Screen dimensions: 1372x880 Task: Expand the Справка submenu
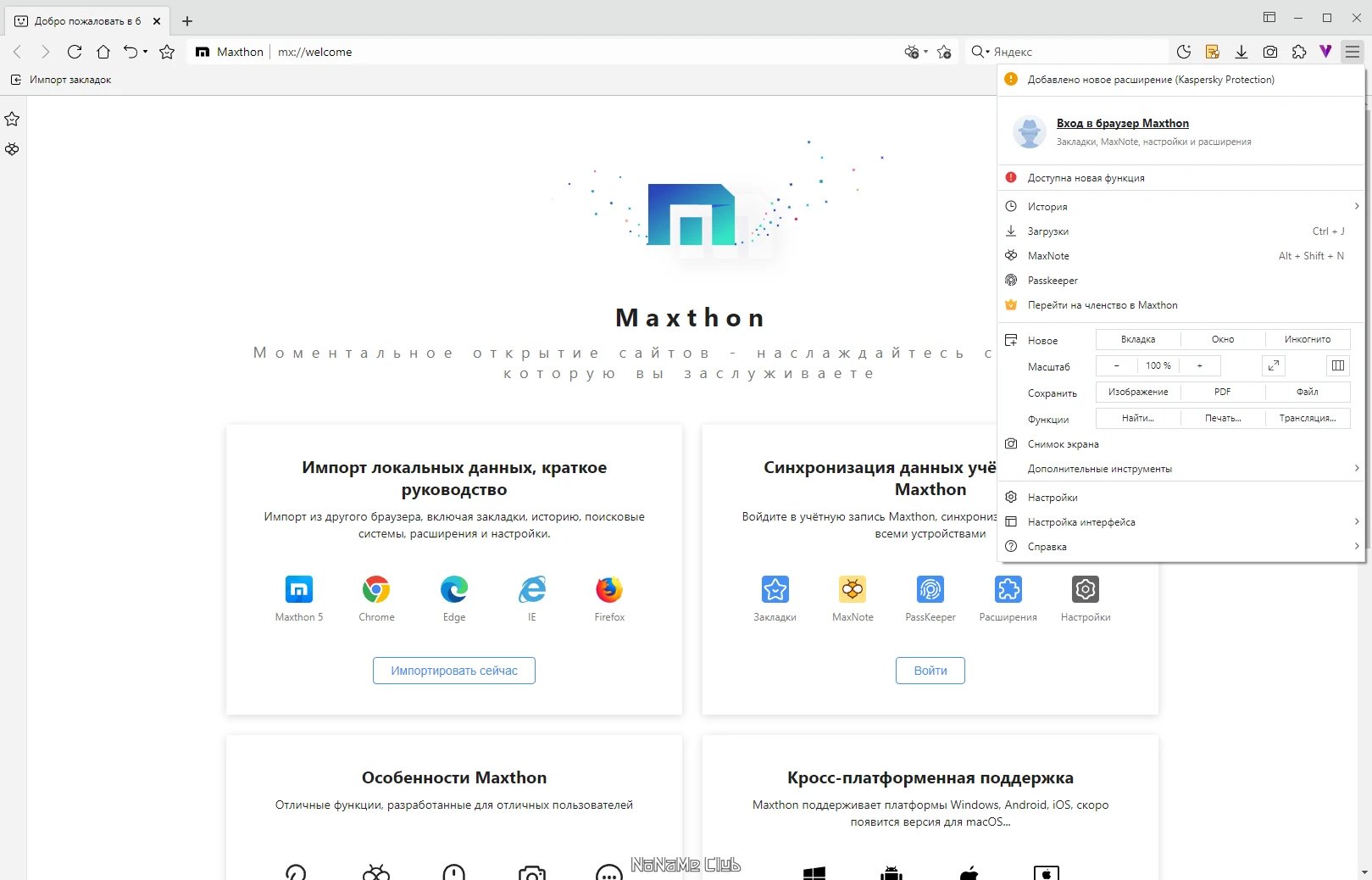(x=1181, y=546)
